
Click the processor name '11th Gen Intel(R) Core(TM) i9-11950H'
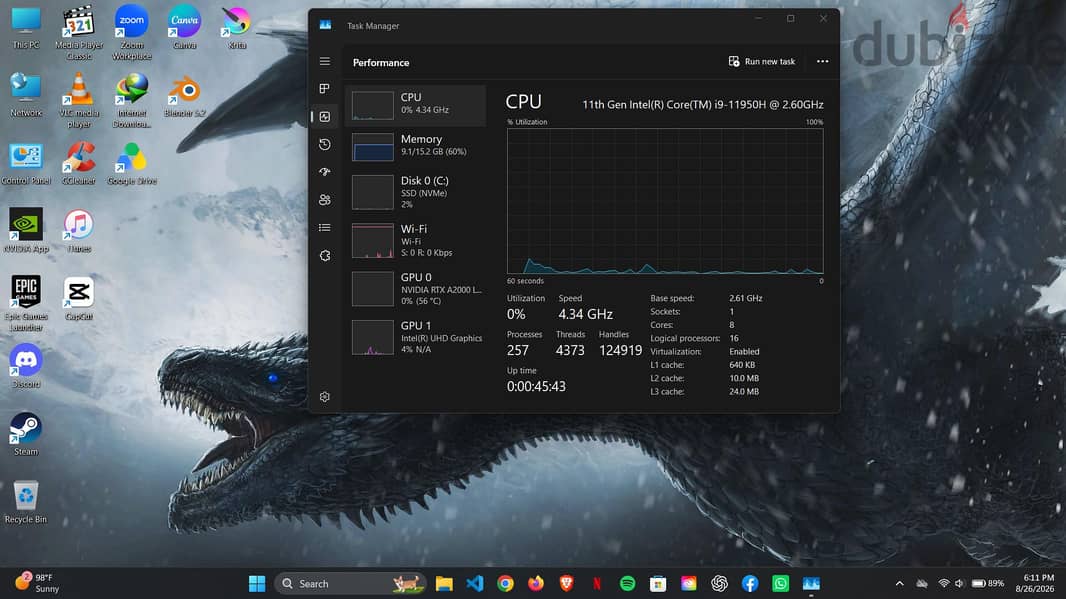coord(703,105)
